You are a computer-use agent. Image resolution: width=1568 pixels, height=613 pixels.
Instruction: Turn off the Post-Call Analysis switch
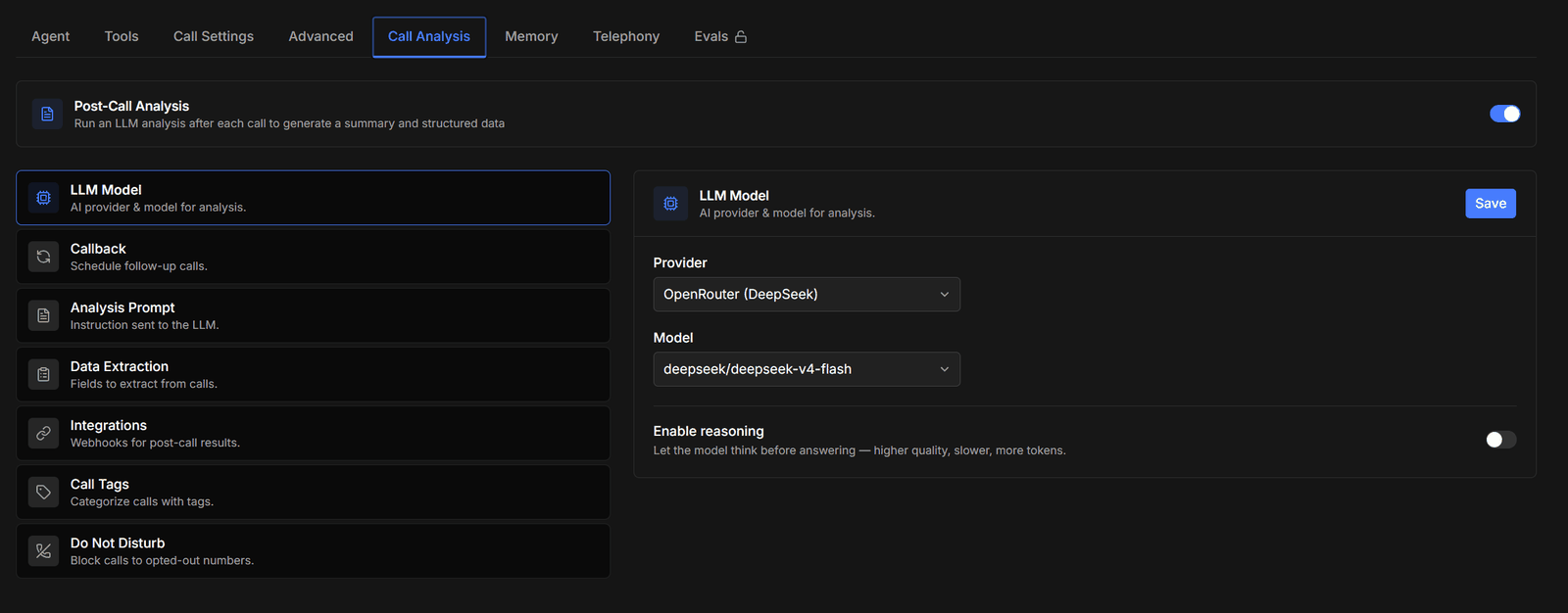(1504, 114)
